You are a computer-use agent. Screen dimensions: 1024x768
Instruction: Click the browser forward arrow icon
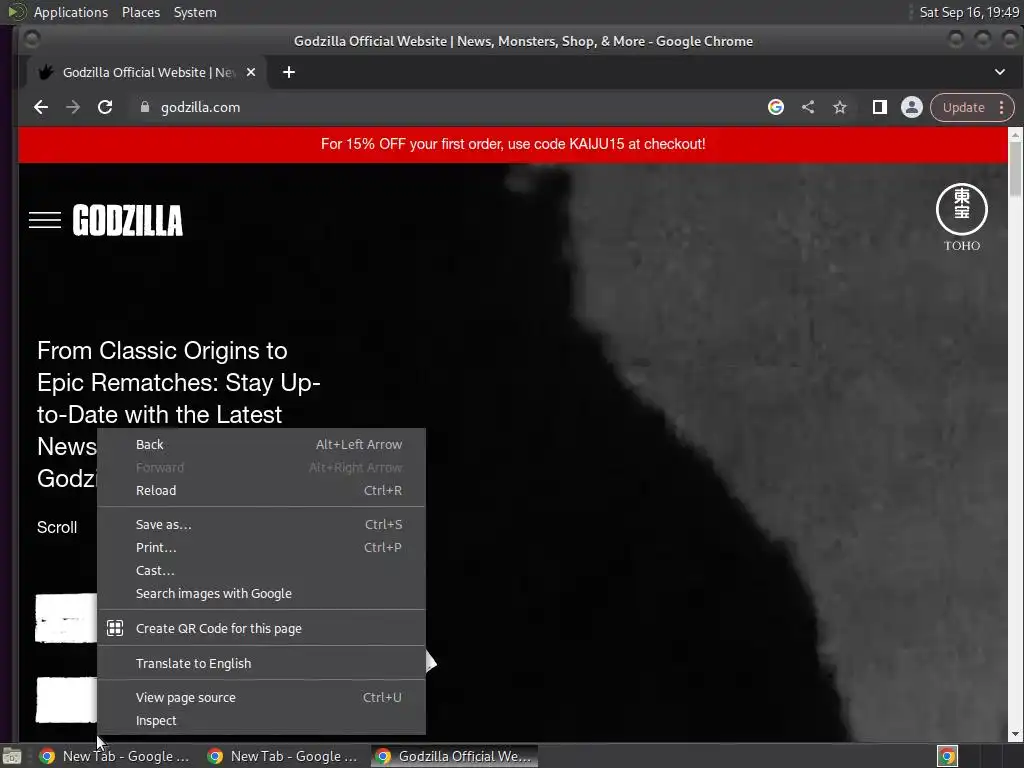coord(72,107)
